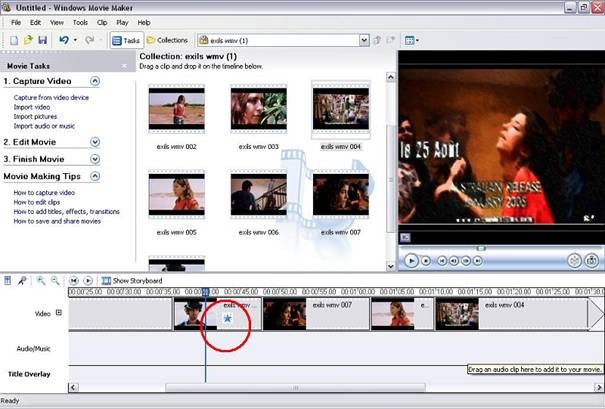The height and width of the screenshot is (409, 605).
Task: Click the preview seek bar slider
Action: (480, 249)
